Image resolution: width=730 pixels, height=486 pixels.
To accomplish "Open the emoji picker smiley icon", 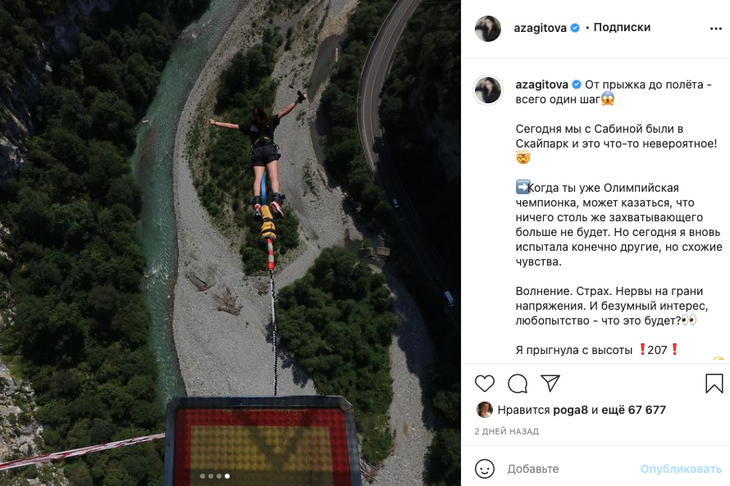I will click(485, 468).
